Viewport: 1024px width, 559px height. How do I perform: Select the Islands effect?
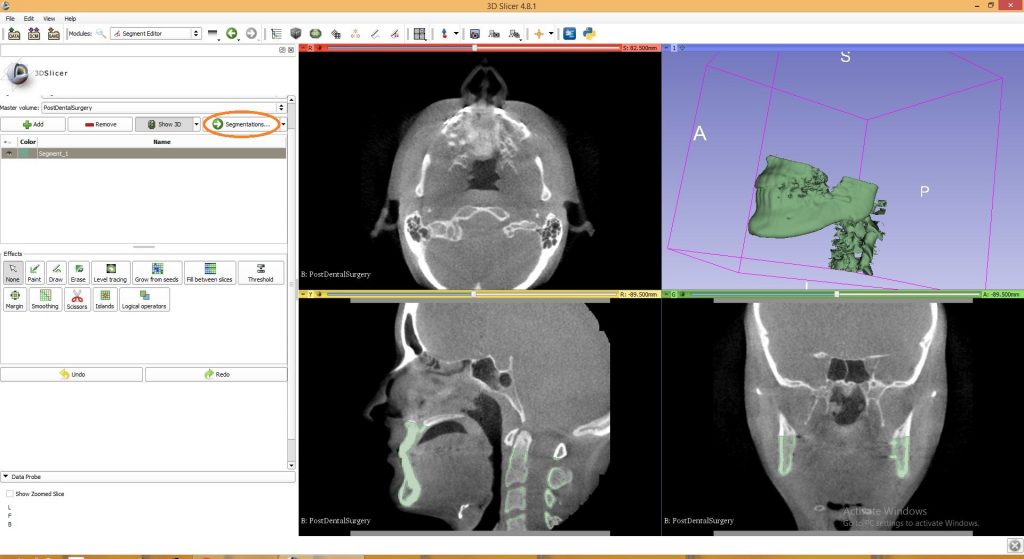[x=104, y=299]
